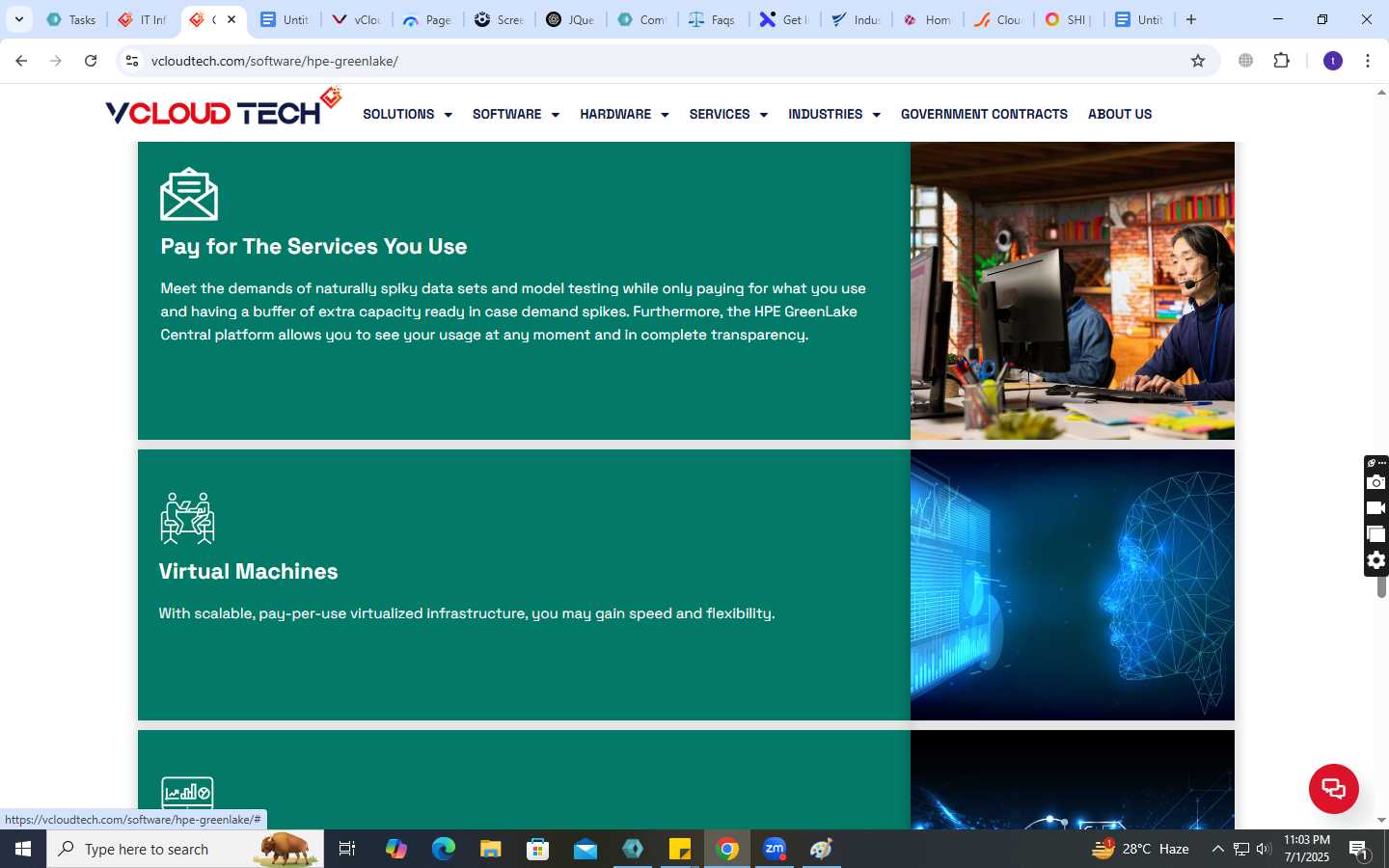Image resolution: width=1389 pixels, height=868 pixels.
Task: Click the network icon in system tray
Action: click(1241, 849)
